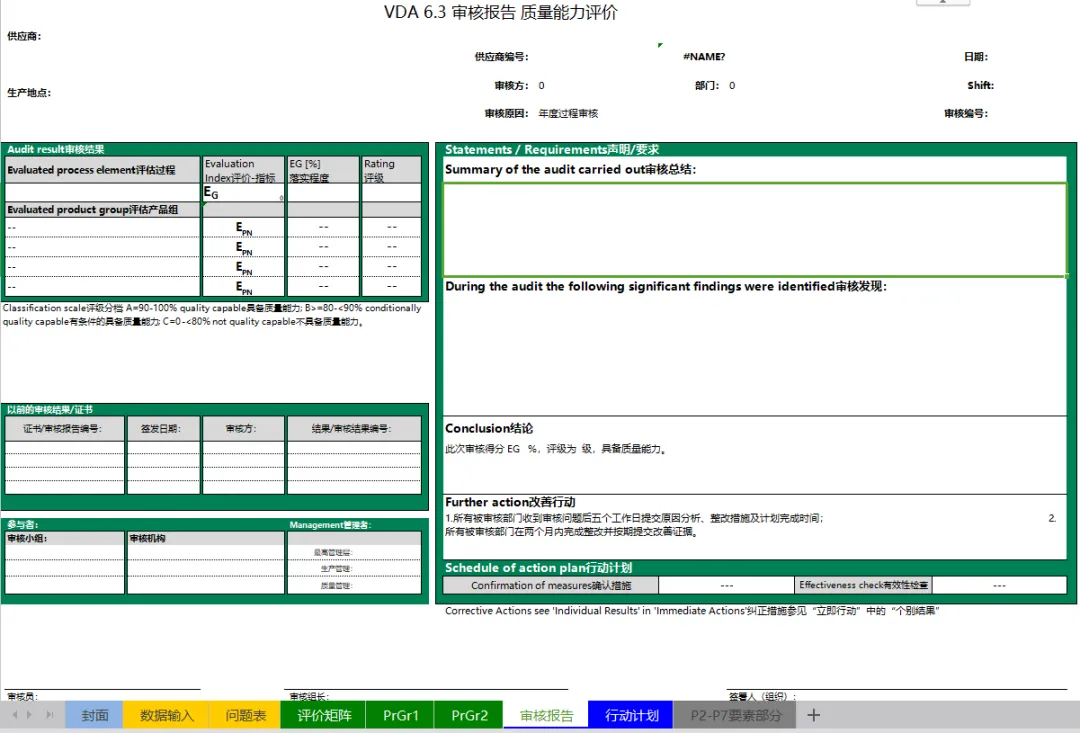The width and height of the screenshot is (1080, 733).
Task: Click the next sheet navigation arrow
Action: [29, 715]
